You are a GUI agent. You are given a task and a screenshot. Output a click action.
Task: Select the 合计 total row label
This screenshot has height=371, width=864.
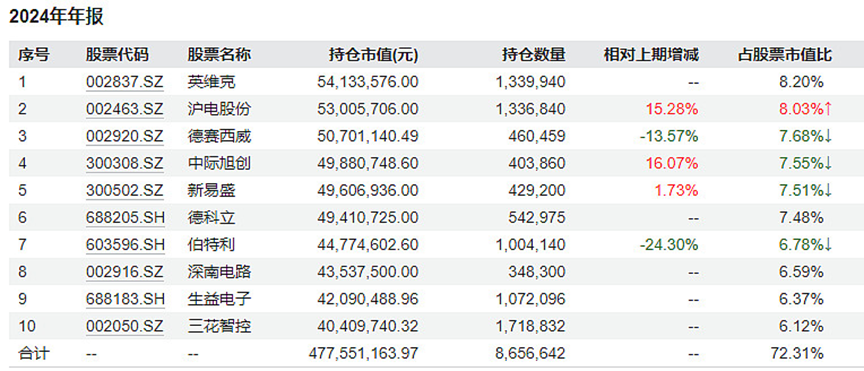tap(34, 353)
